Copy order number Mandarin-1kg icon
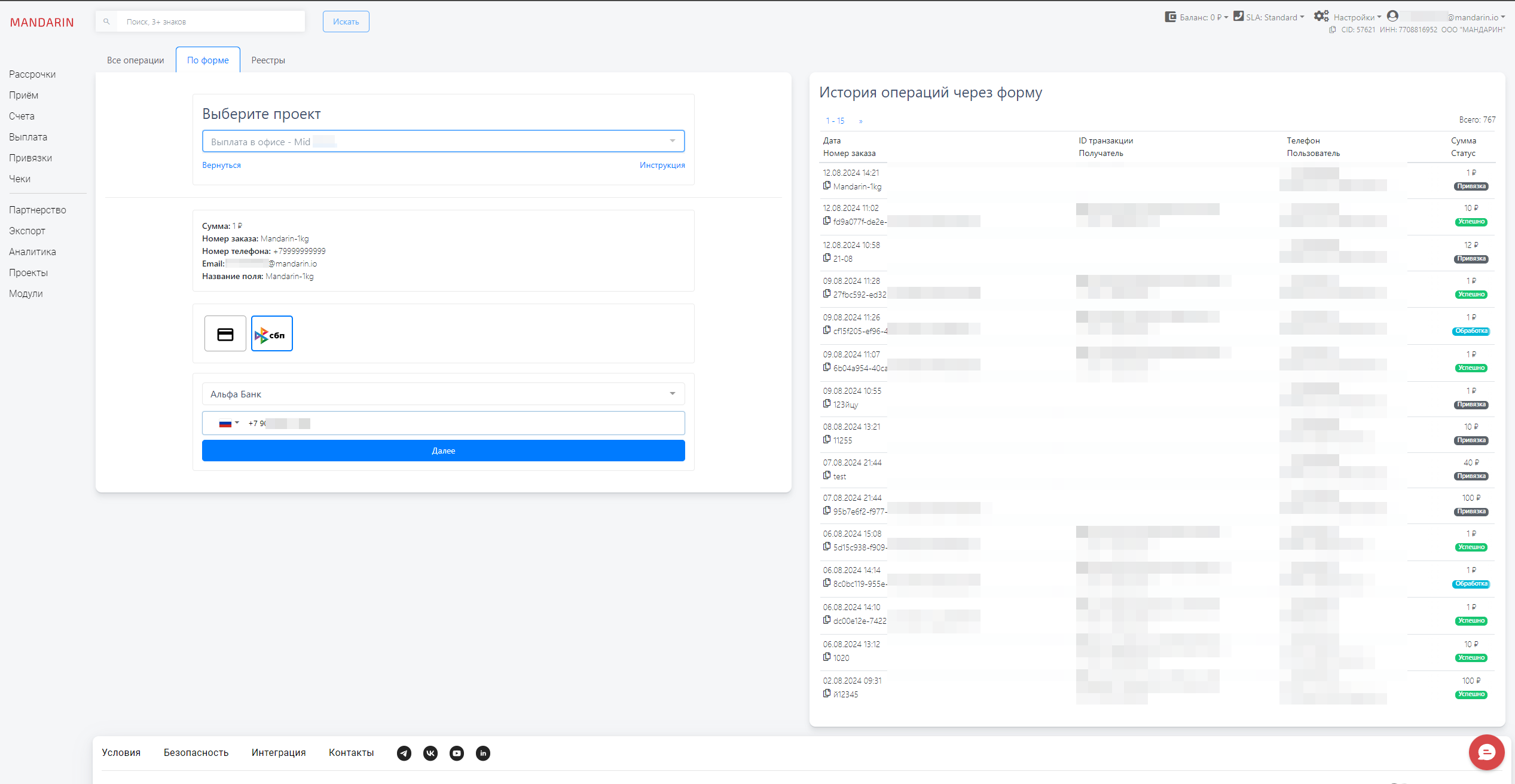This screenshot has width=1515, height=784. tap(827, 186)
